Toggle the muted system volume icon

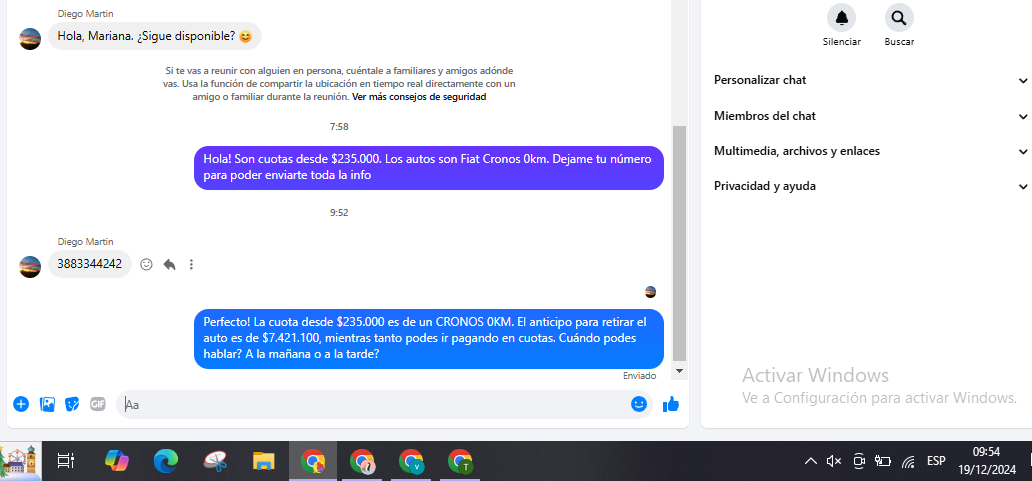coord(834,461)
